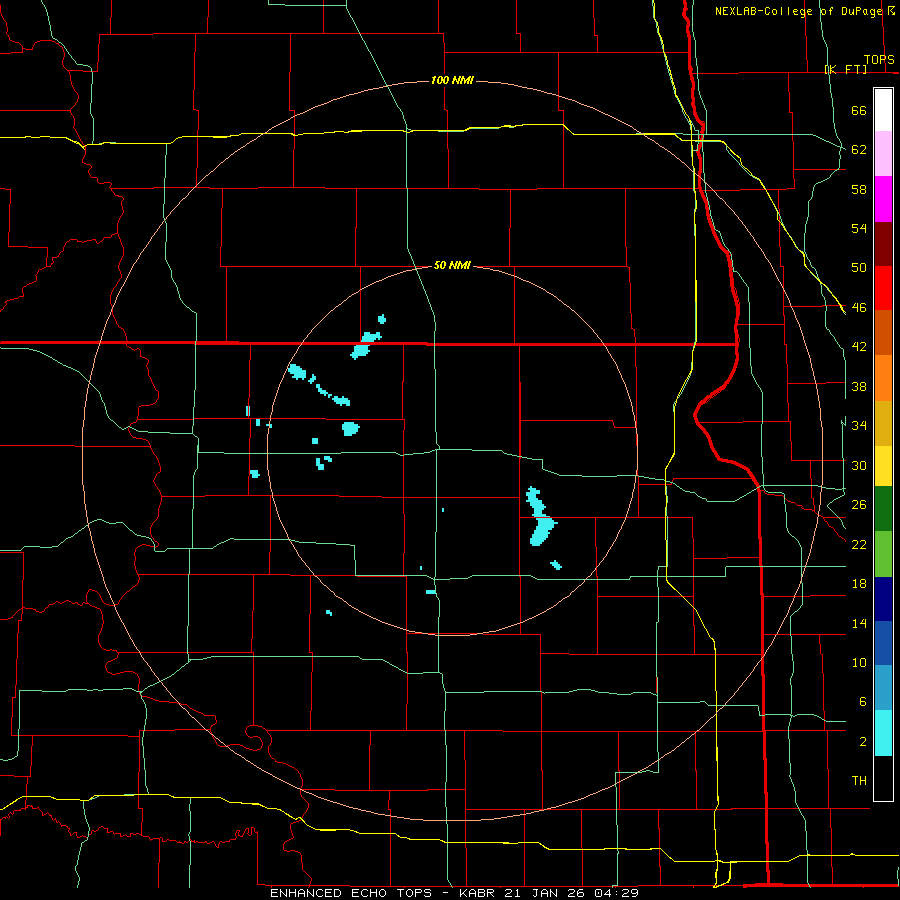Click the TH legend label text
Image resolution: width=900 pixels, height=900 pixels.
coord(859,781)
